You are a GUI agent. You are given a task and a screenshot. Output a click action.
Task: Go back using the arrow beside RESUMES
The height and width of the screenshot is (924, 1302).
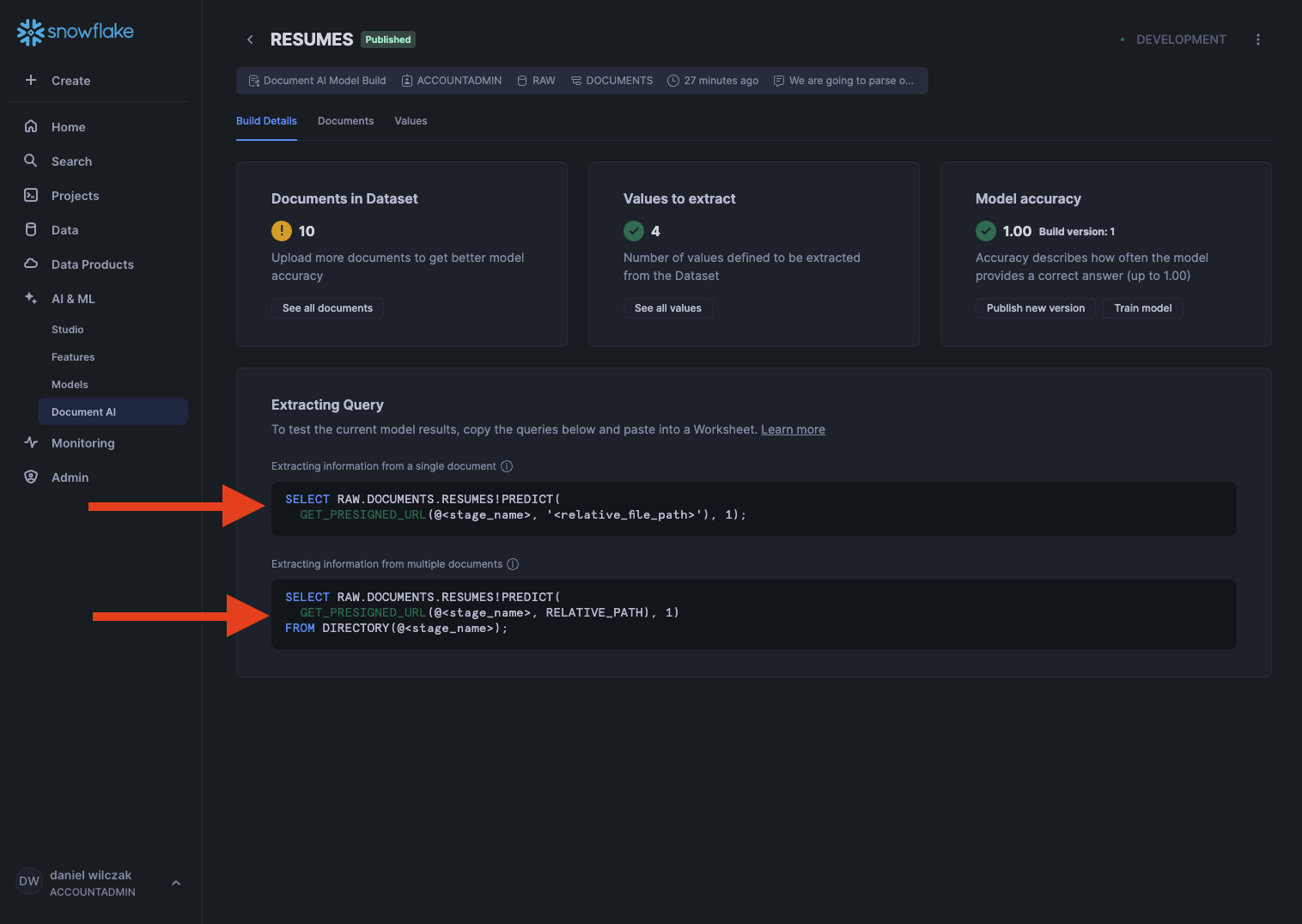pos(250,40)
